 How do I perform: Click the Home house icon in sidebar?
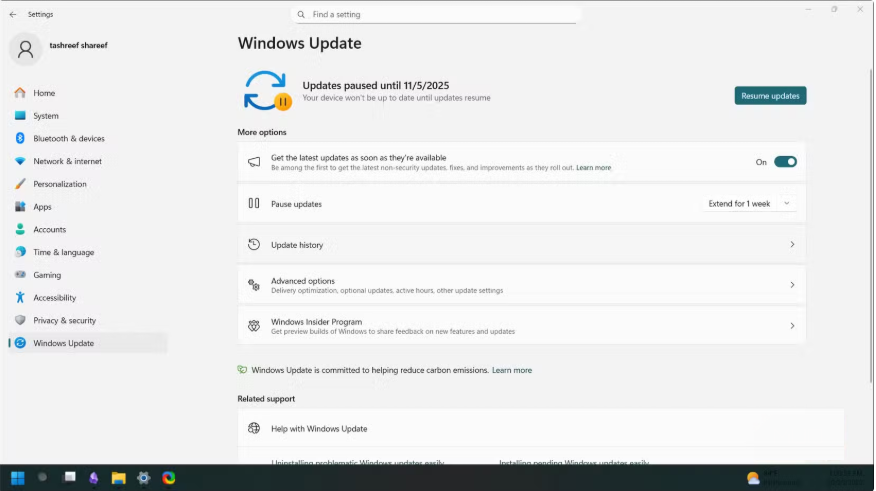point(20,93)
